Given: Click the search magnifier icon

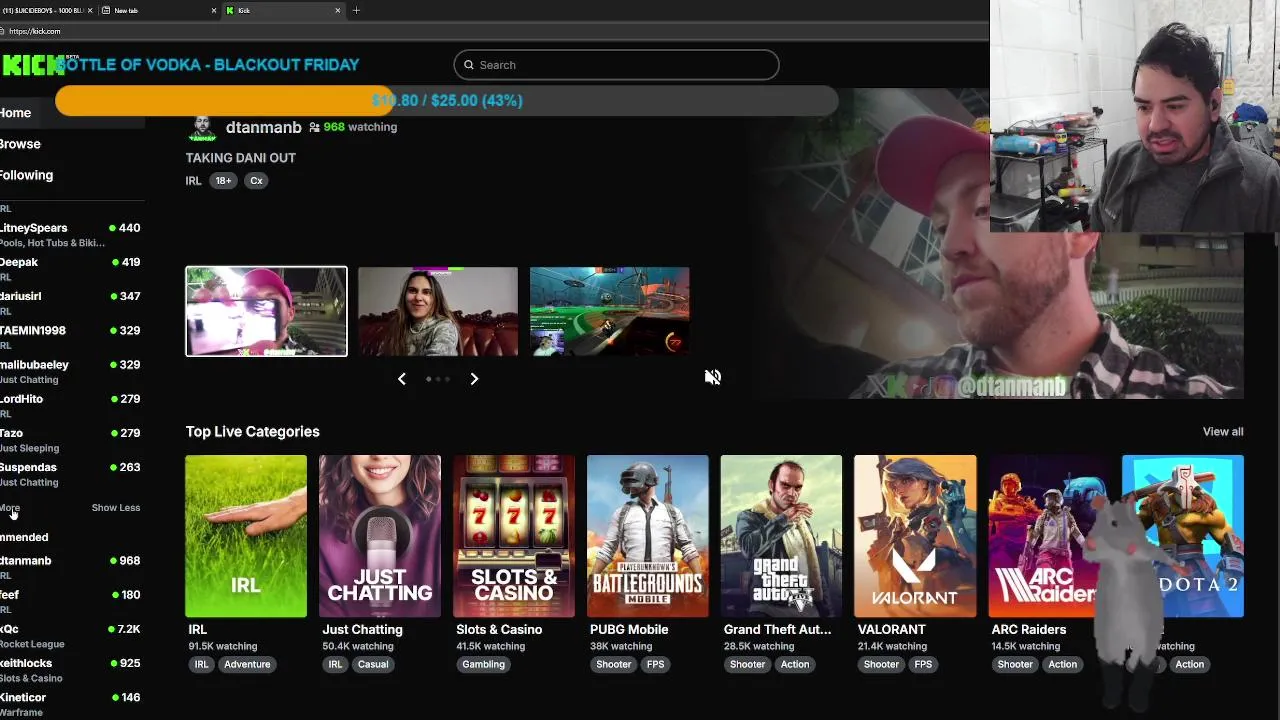Looking at the screenshot, I should coord(469,65).
